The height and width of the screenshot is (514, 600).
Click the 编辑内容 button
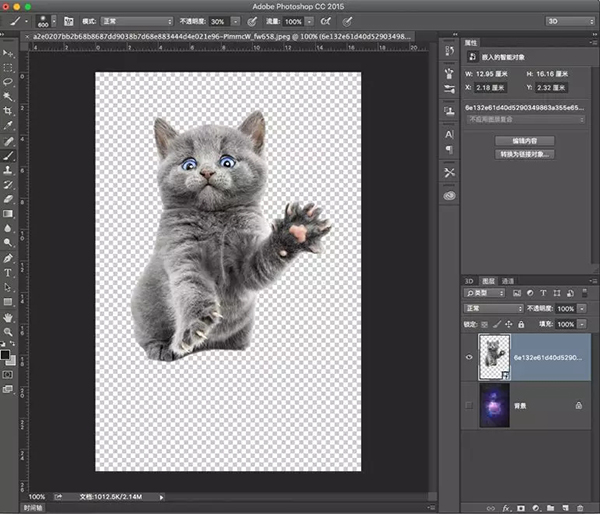click(x=525, y=141)
